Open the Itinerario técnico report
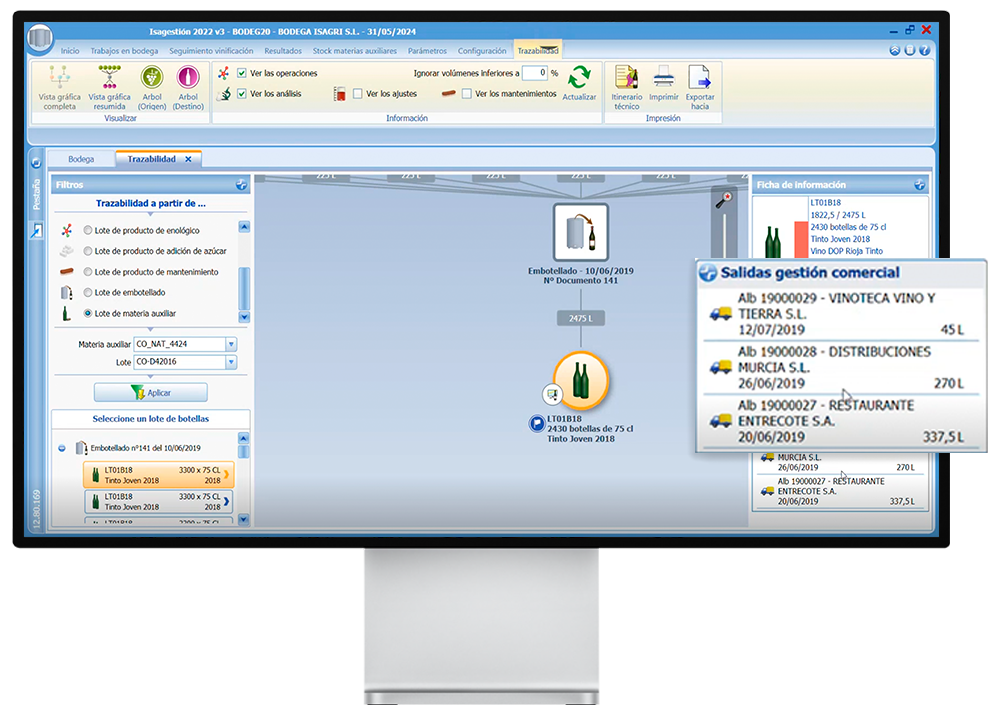1000x715 pixels. click(626, 87)
